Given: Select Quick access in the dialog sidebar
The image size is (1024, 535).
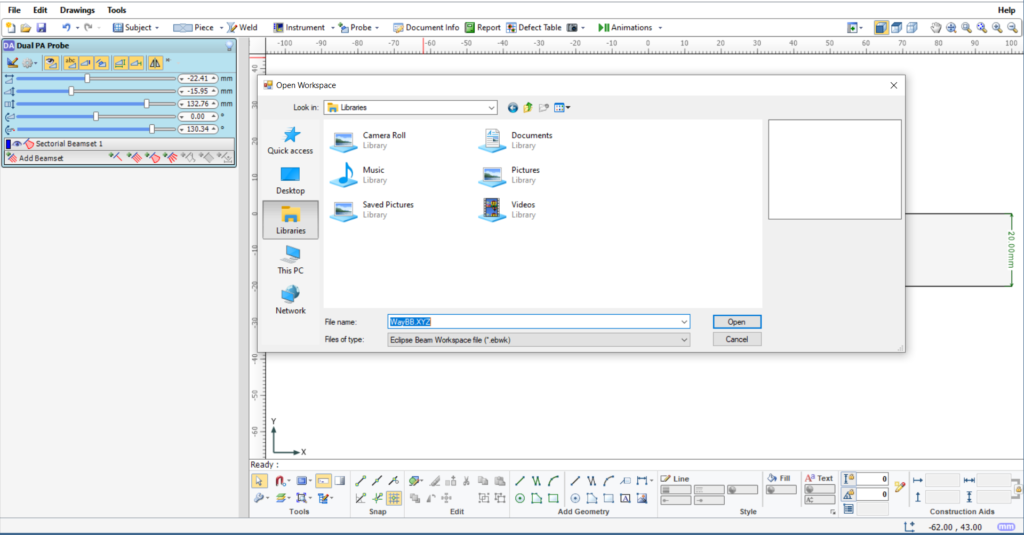Looking at the screenshot, I should 290,140.
